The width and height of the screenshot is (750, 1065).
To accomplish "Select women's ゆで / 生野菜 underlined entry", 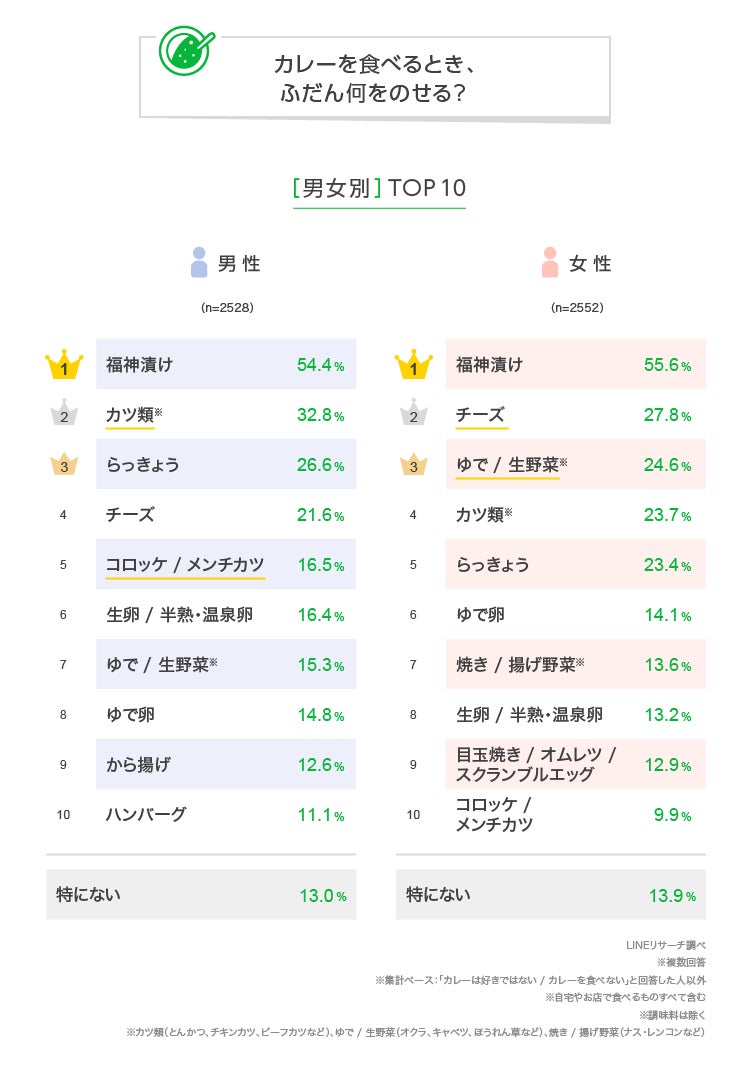I will tap(507, 465).
